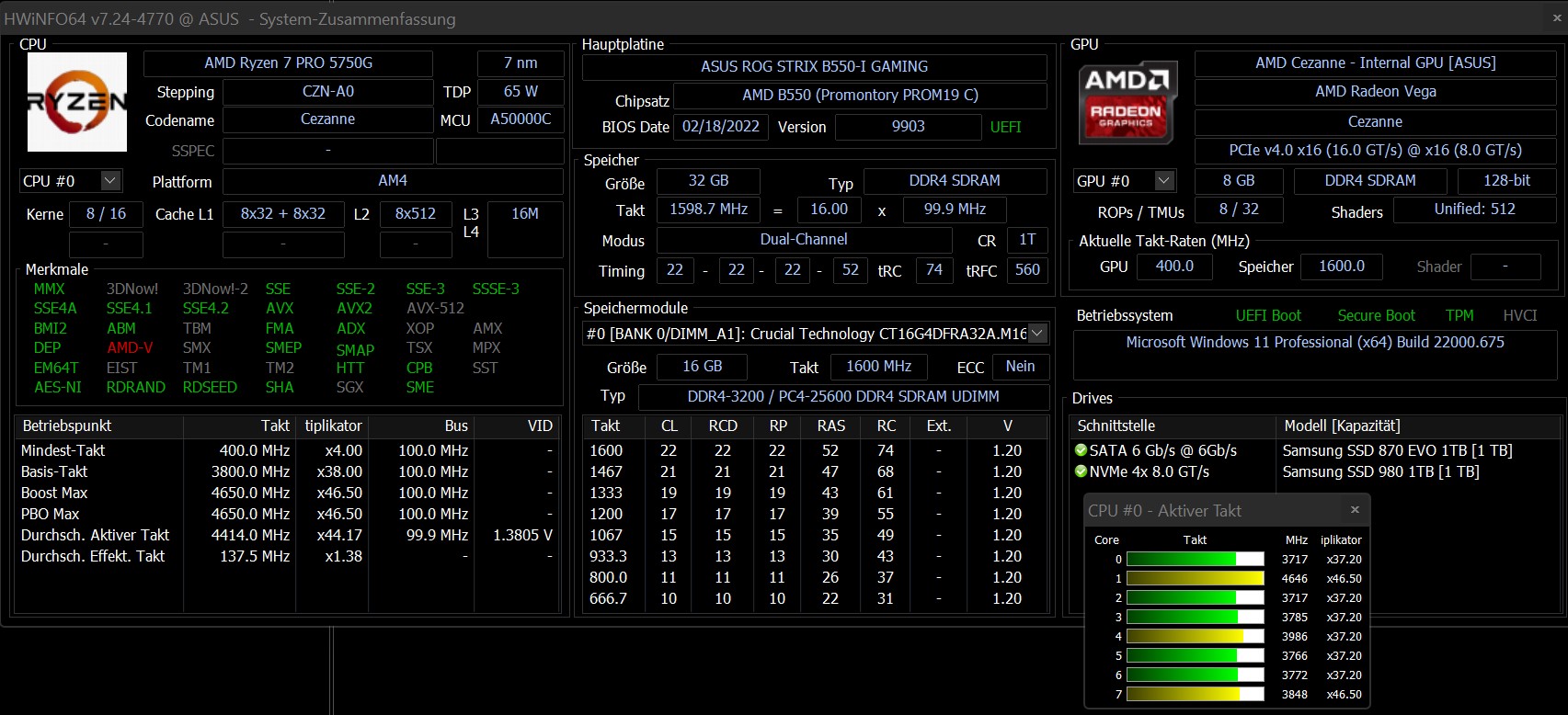Screen dimensions: 1568x715
Task: Select the Boost Max row
Action: point(287,493)
